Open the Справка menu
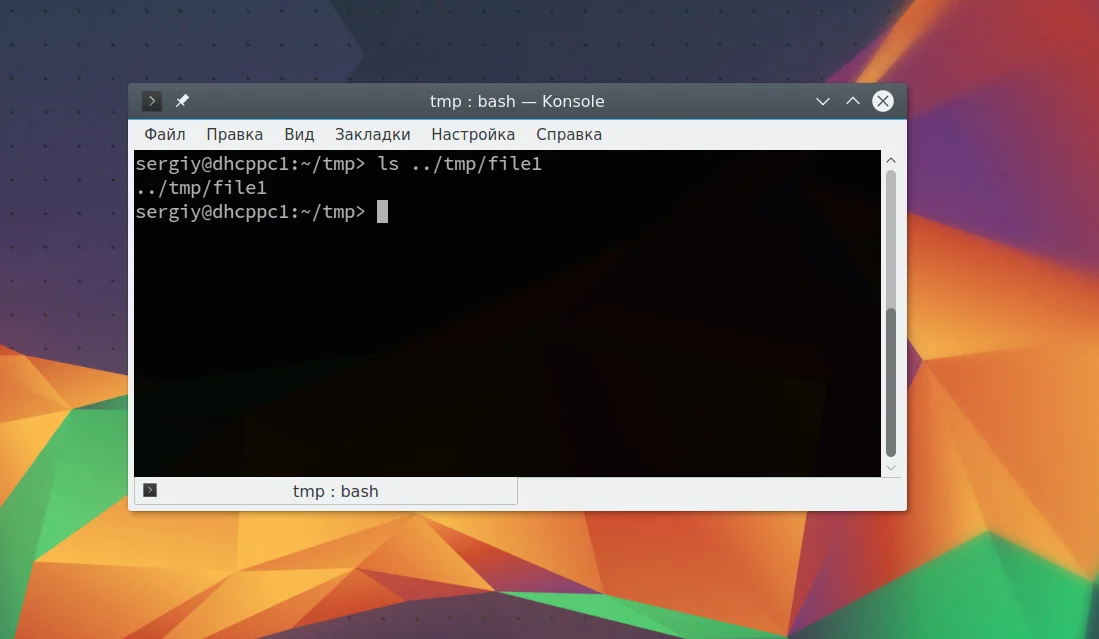 569,135
